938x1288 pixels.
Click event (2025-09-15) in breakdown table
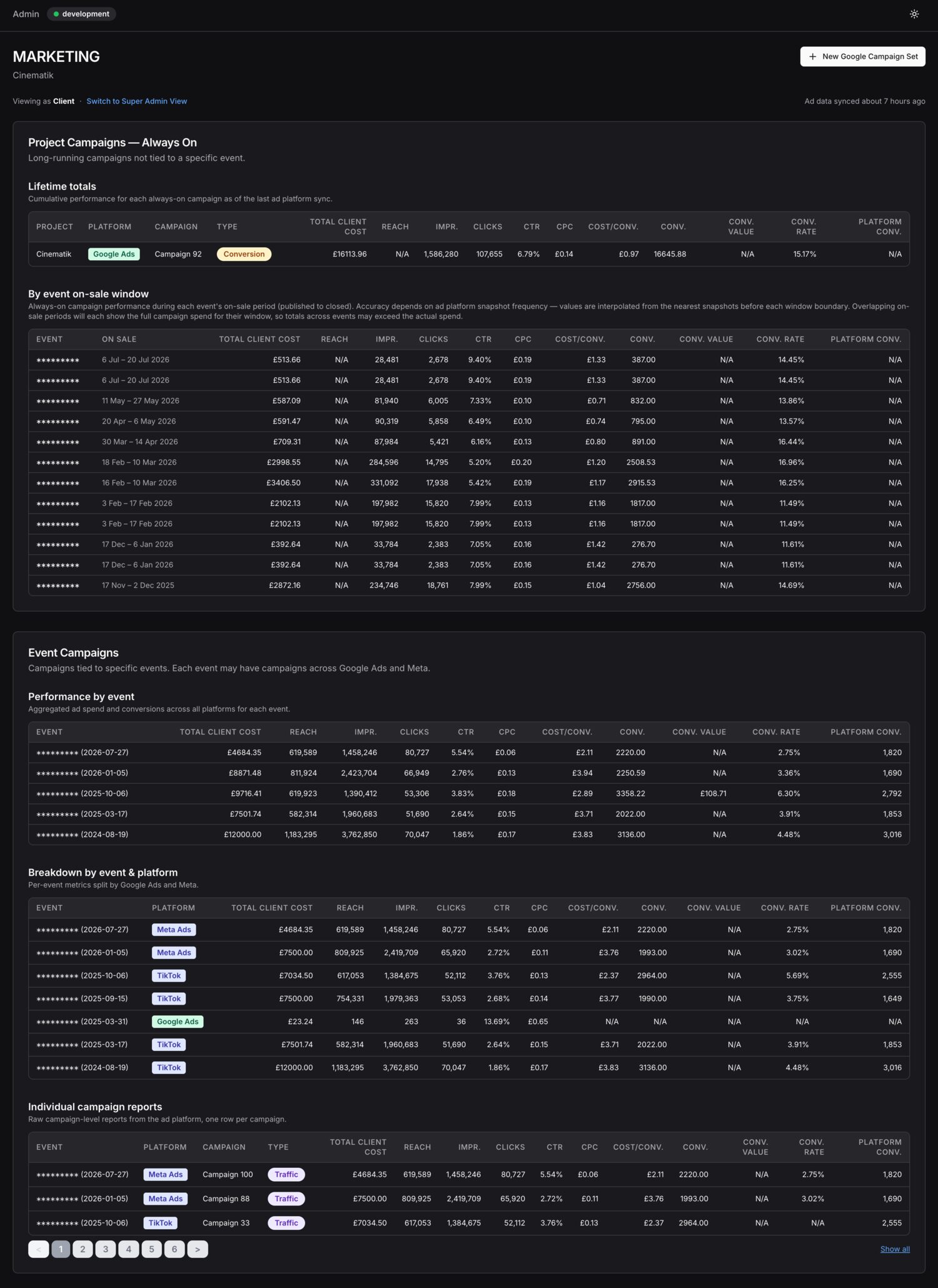click(x=82, y=998)
